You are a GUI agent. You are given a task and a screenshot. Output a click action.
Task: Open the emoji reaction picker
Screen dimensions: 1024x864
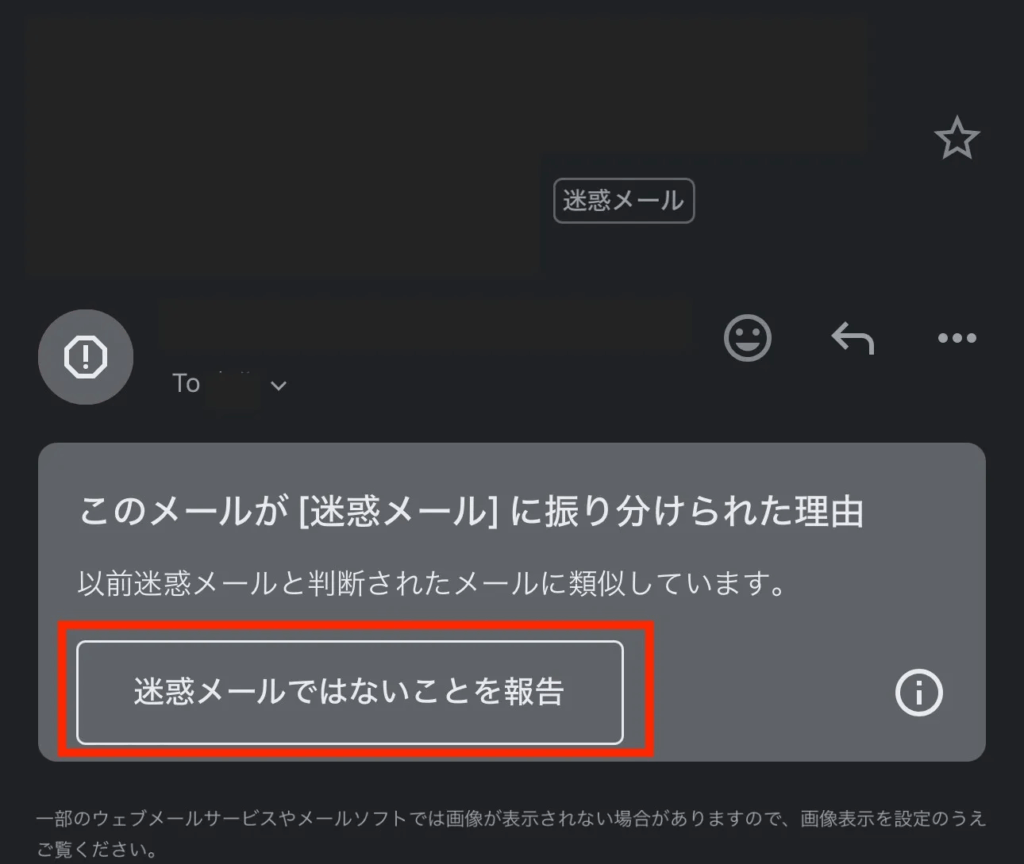click(x=747, y=338)
